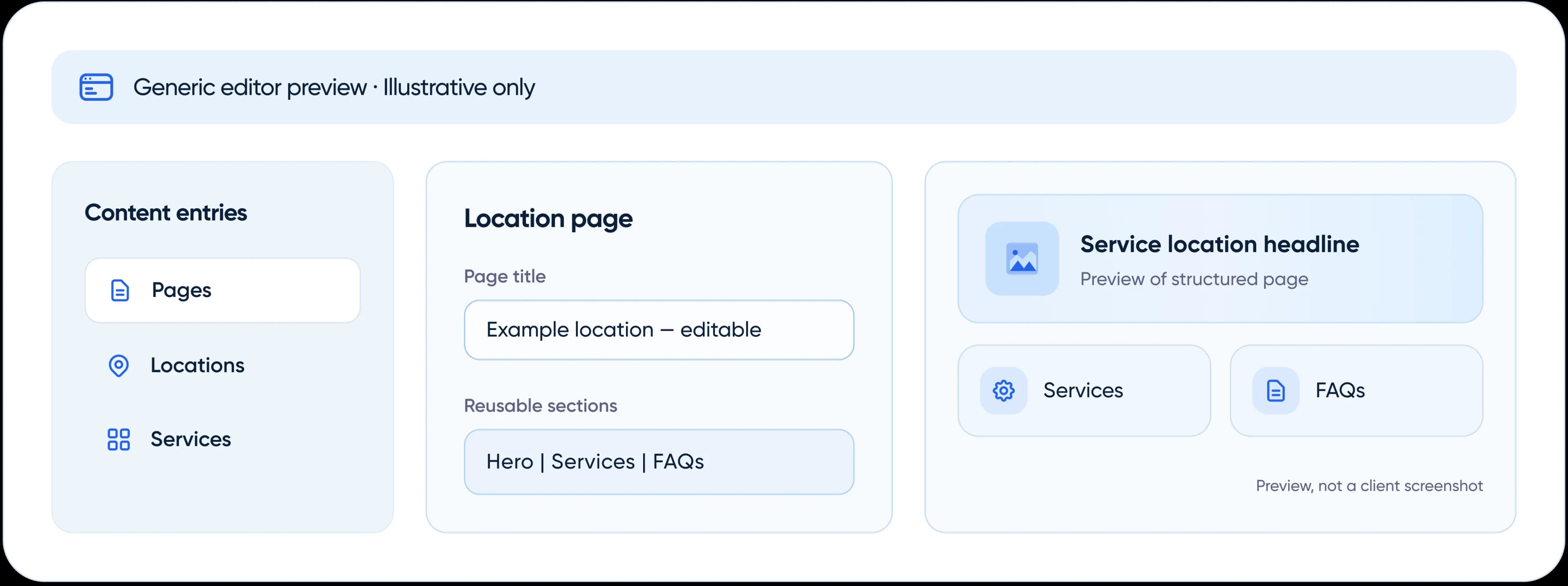This screenshot has height=586, width=1568.
Task: Click 'Preview of structured page' subtitle
Action: point(1194,279)
